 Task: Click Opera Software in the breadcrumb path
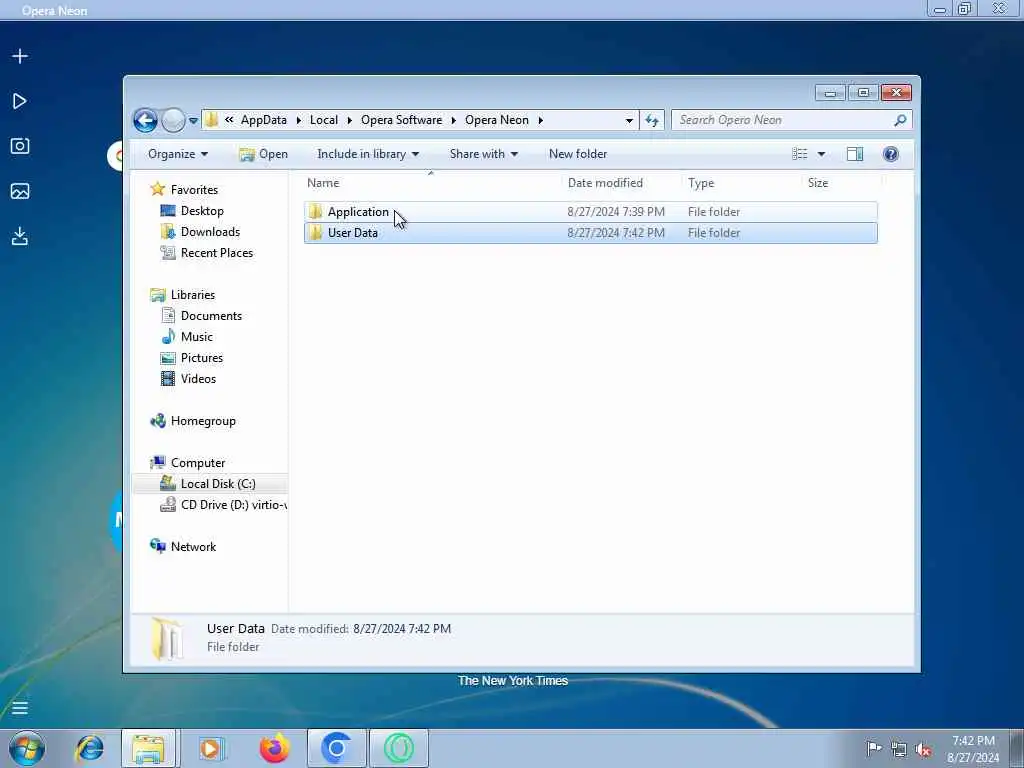[x=402, y=120]
